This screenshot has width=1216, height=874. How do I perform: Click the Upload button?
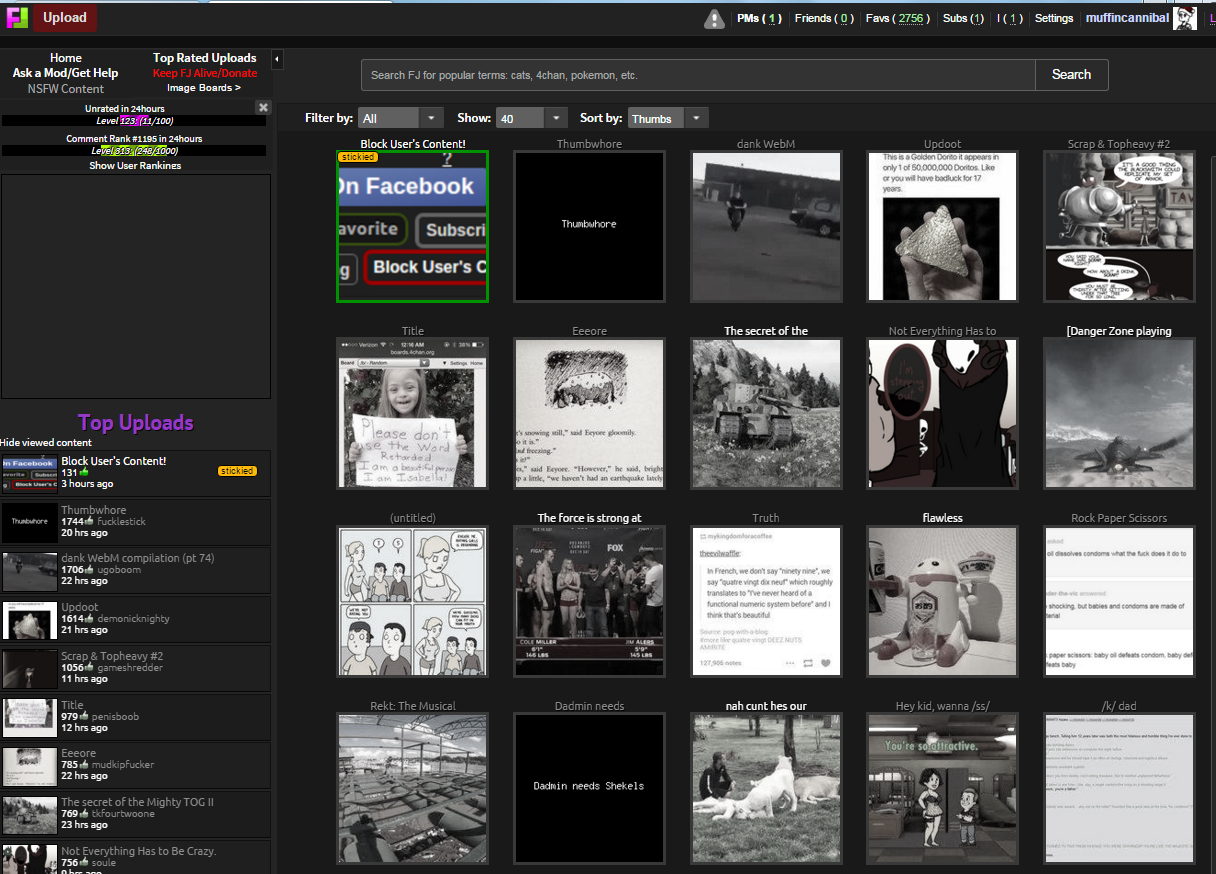tap(65, 17)
